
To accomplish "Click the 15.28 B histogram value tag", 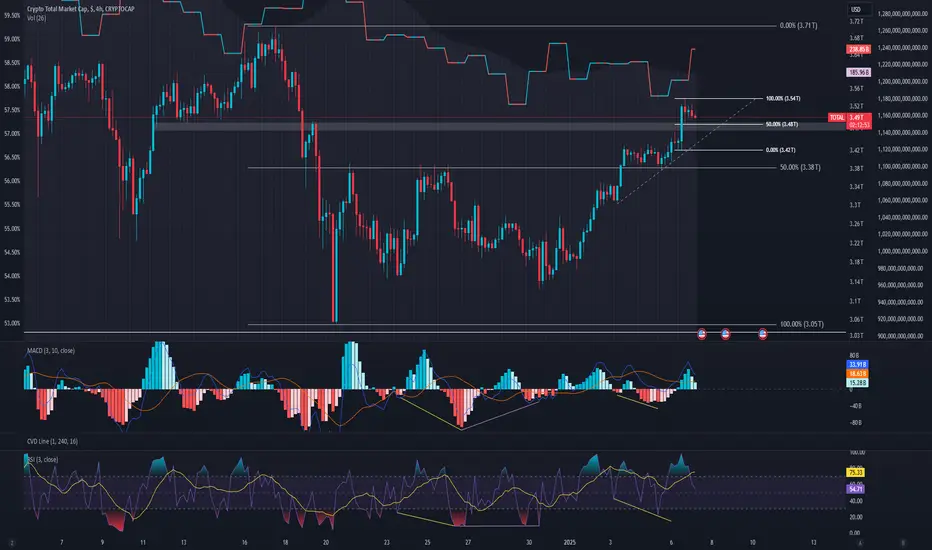I will tap(858, 382).
